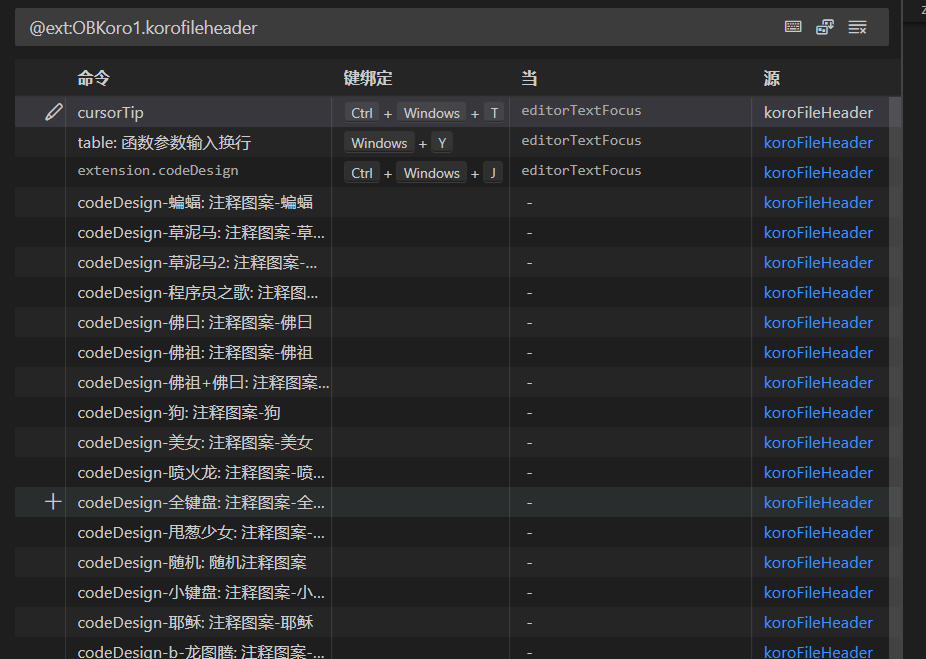Click editorTextFocus condition for table command
The image size is (926, 659).
pos(581,141)
